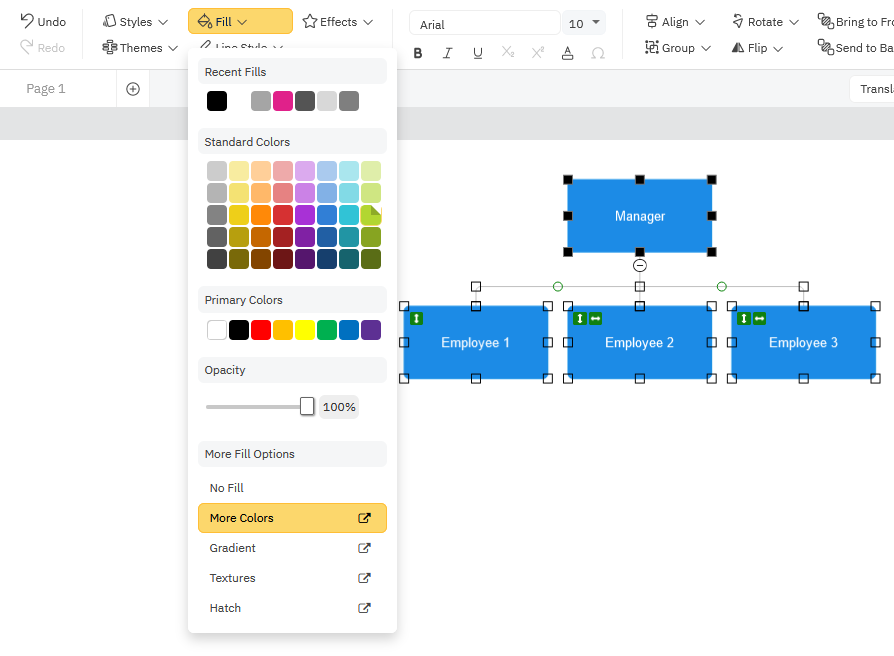The height and width of the screenshot is (656, 894).
Task: Open the Gradient fill options
Action: click(232, 548)
